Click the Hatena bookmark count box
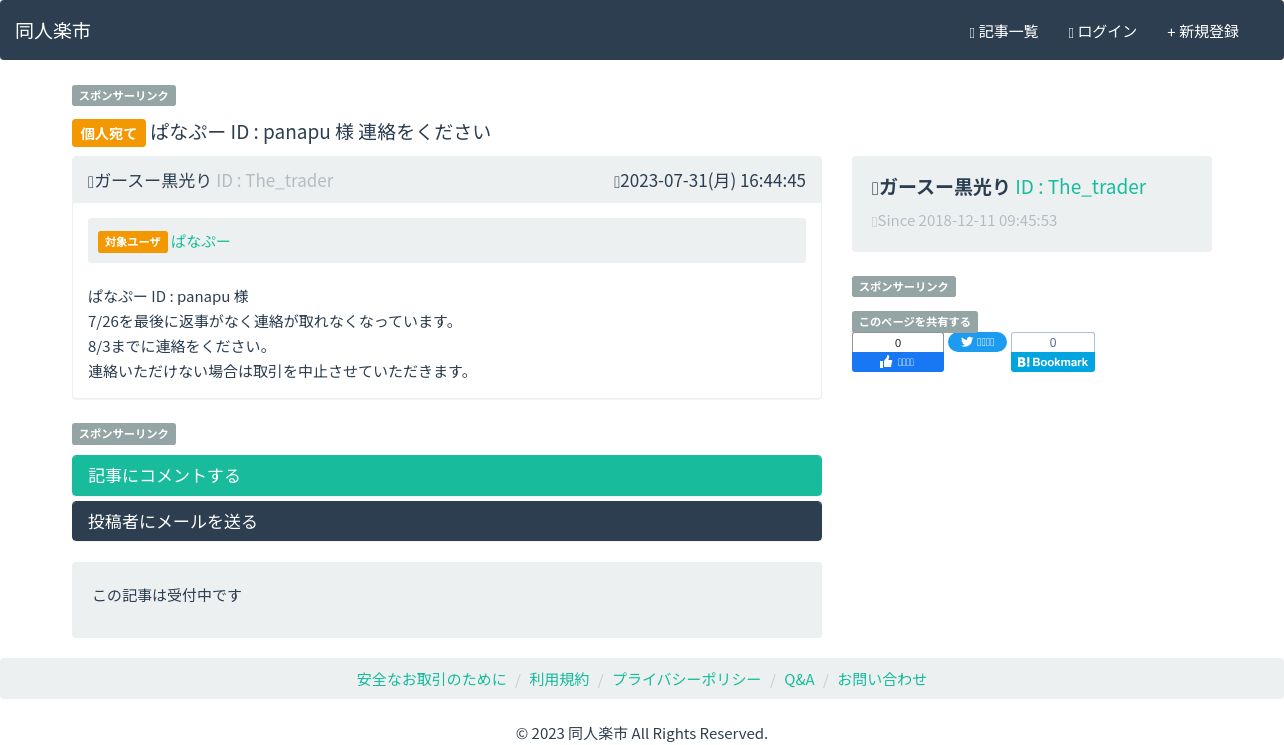The image size is (1284, 745). 1053,343
